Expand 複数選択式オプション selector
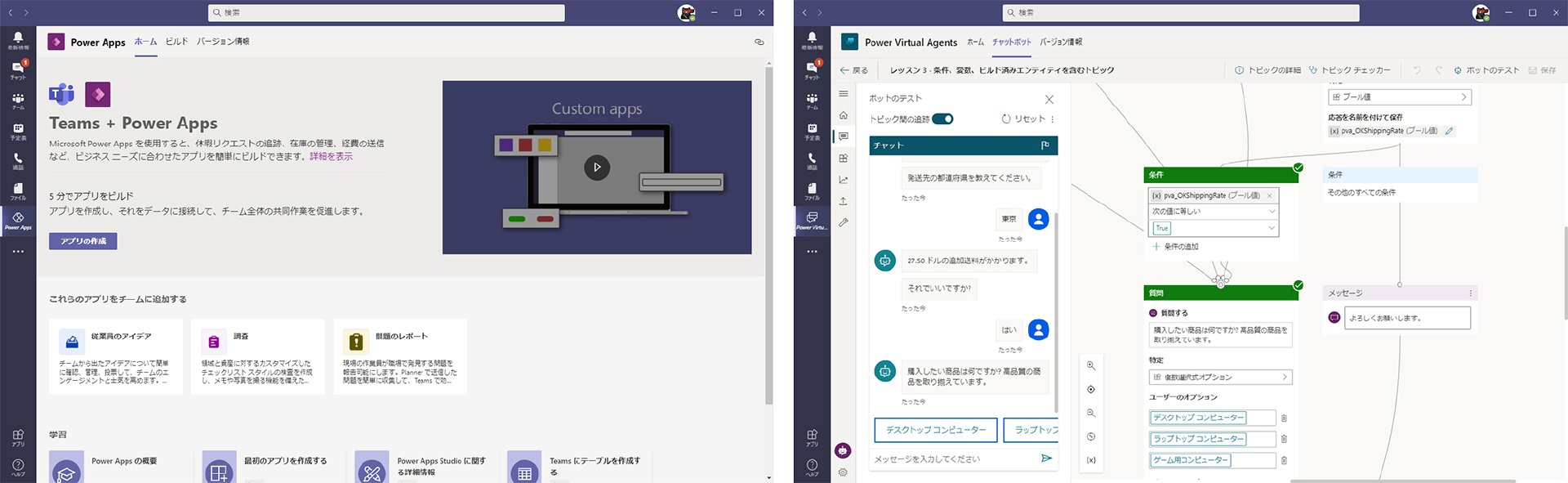 [x=1220, y=377]
